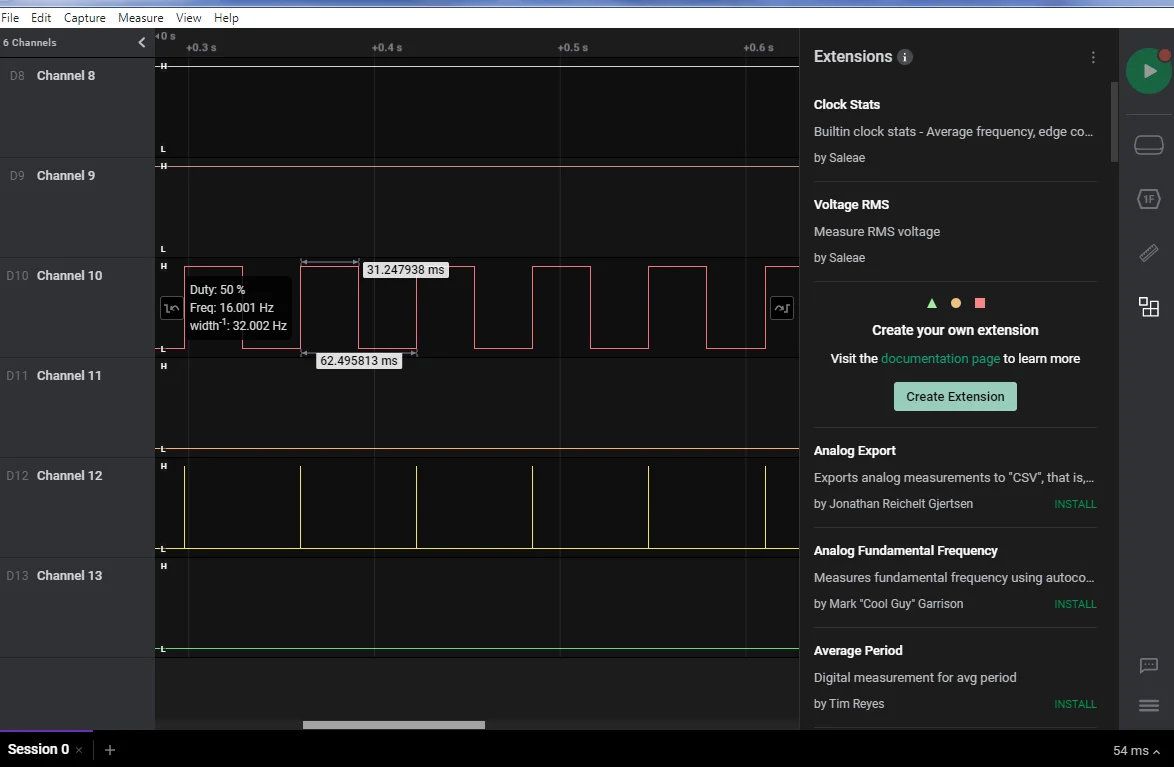Install the Analog Export extension

(1075, 504)
